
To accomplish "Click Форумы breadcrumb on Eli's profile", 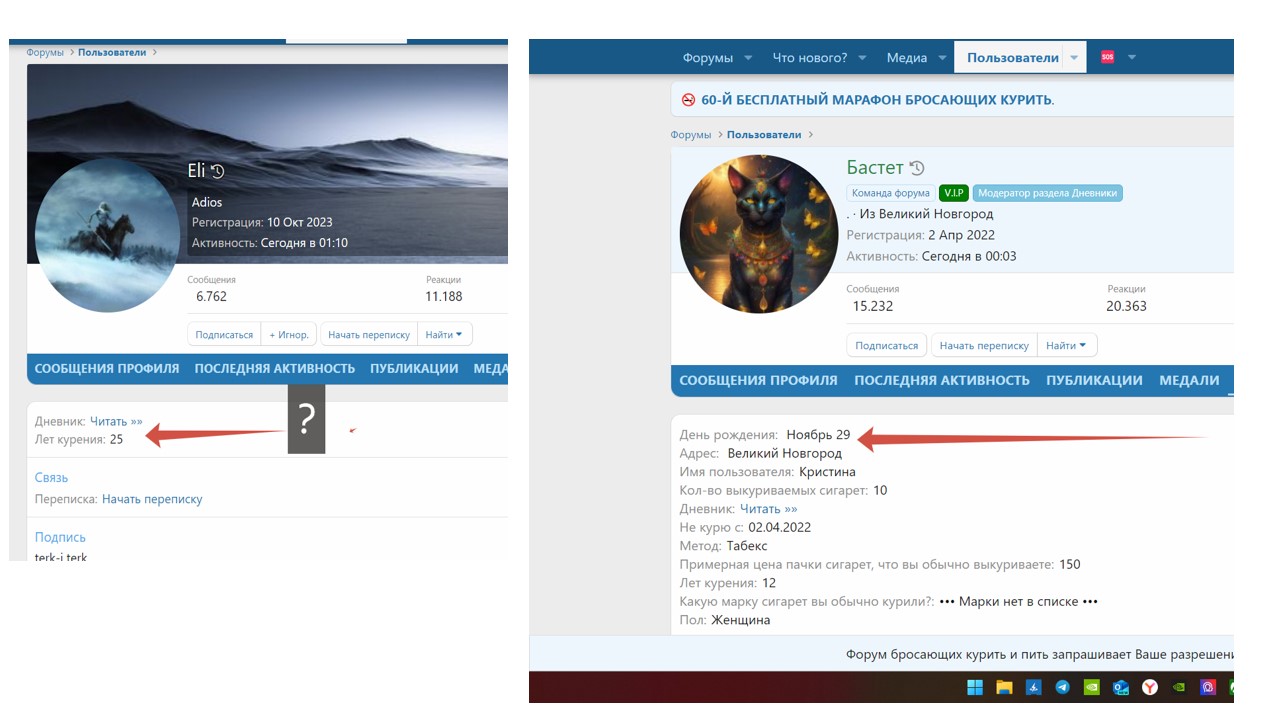I will click(x=45, y=52).
